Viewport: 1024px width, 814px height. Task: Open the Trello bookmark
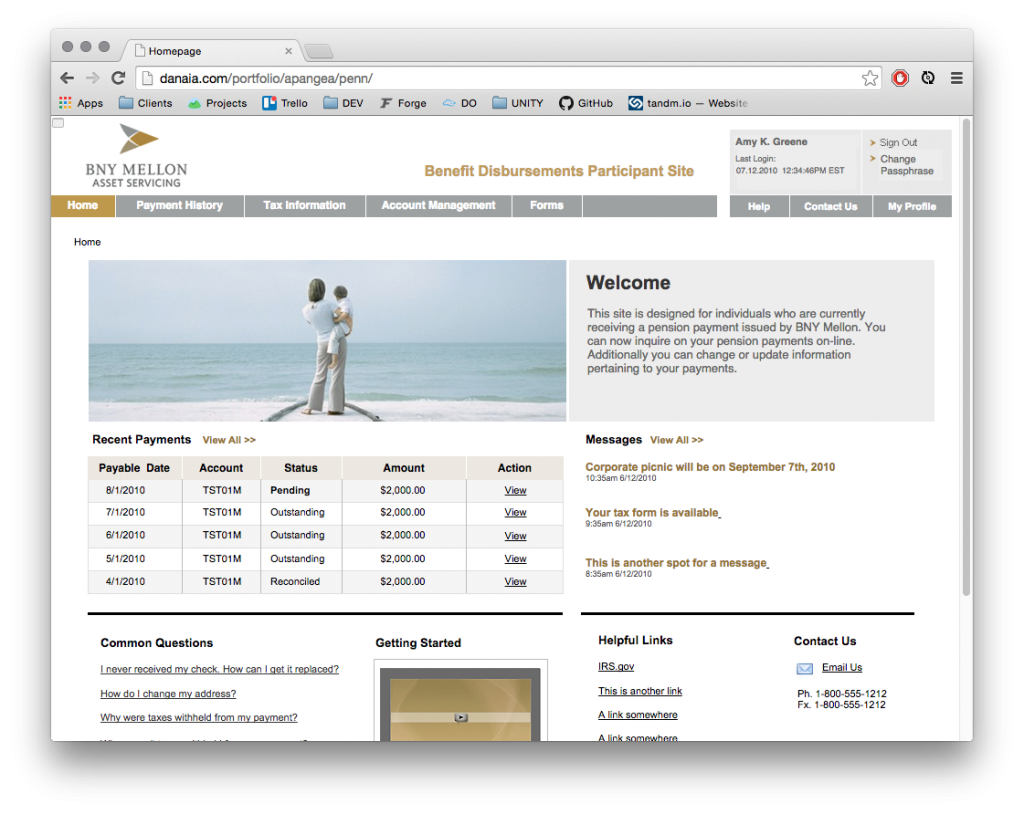[x=285, y=103]
